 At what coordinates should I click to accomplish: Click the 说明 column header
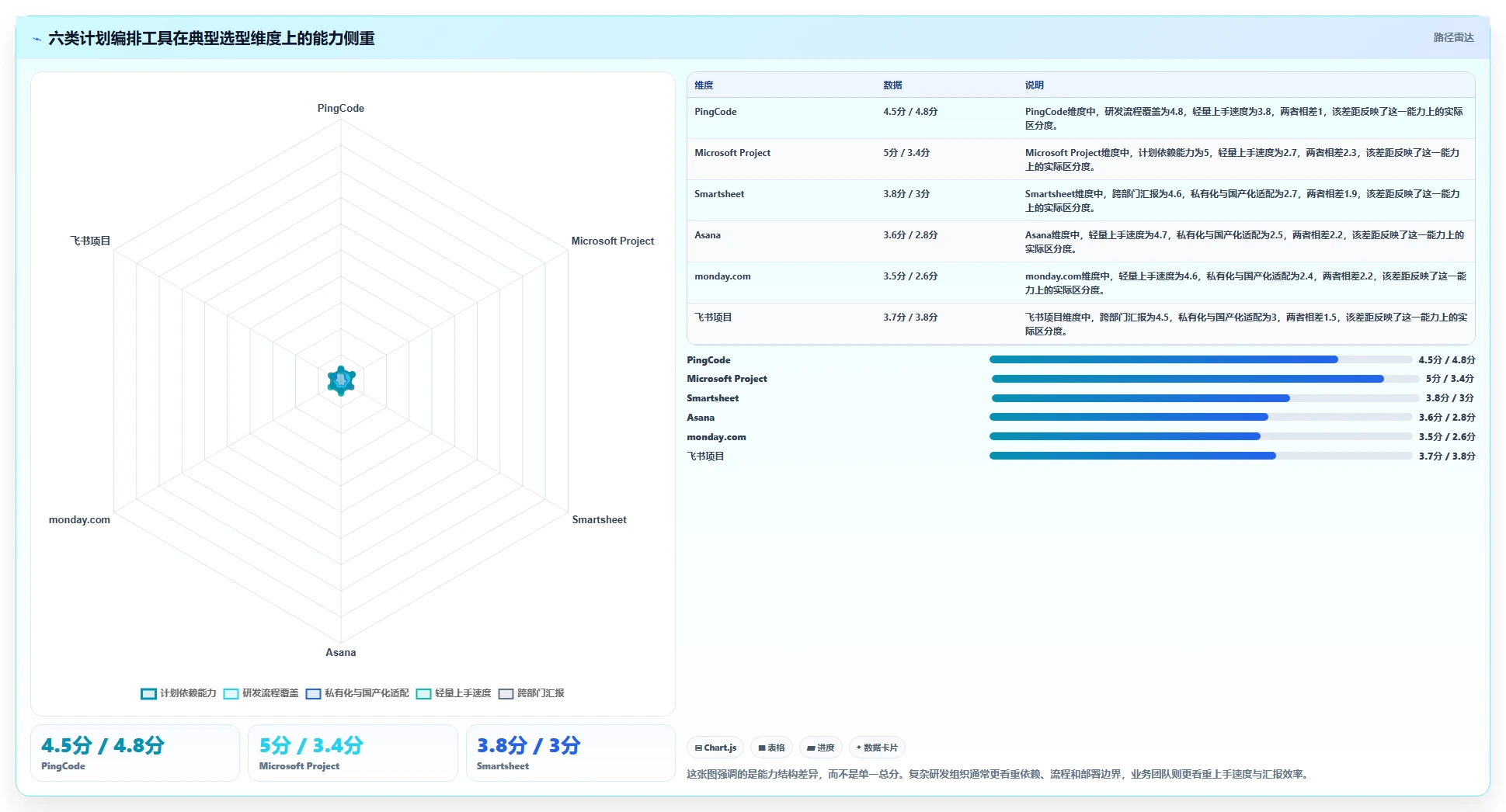point(1035,85)
